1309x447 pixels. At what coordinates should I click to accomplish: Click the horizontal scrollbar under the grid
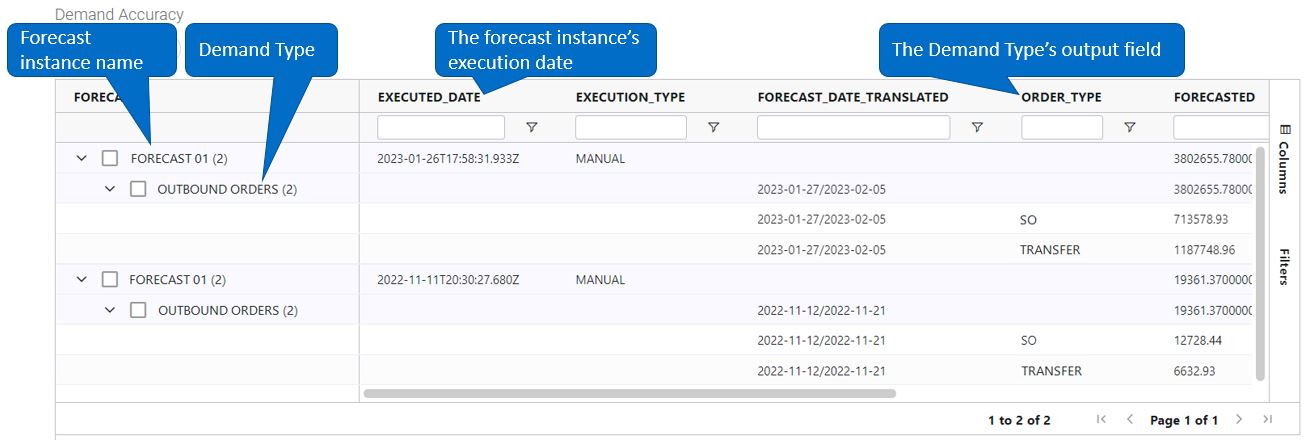tap(630, 393)
